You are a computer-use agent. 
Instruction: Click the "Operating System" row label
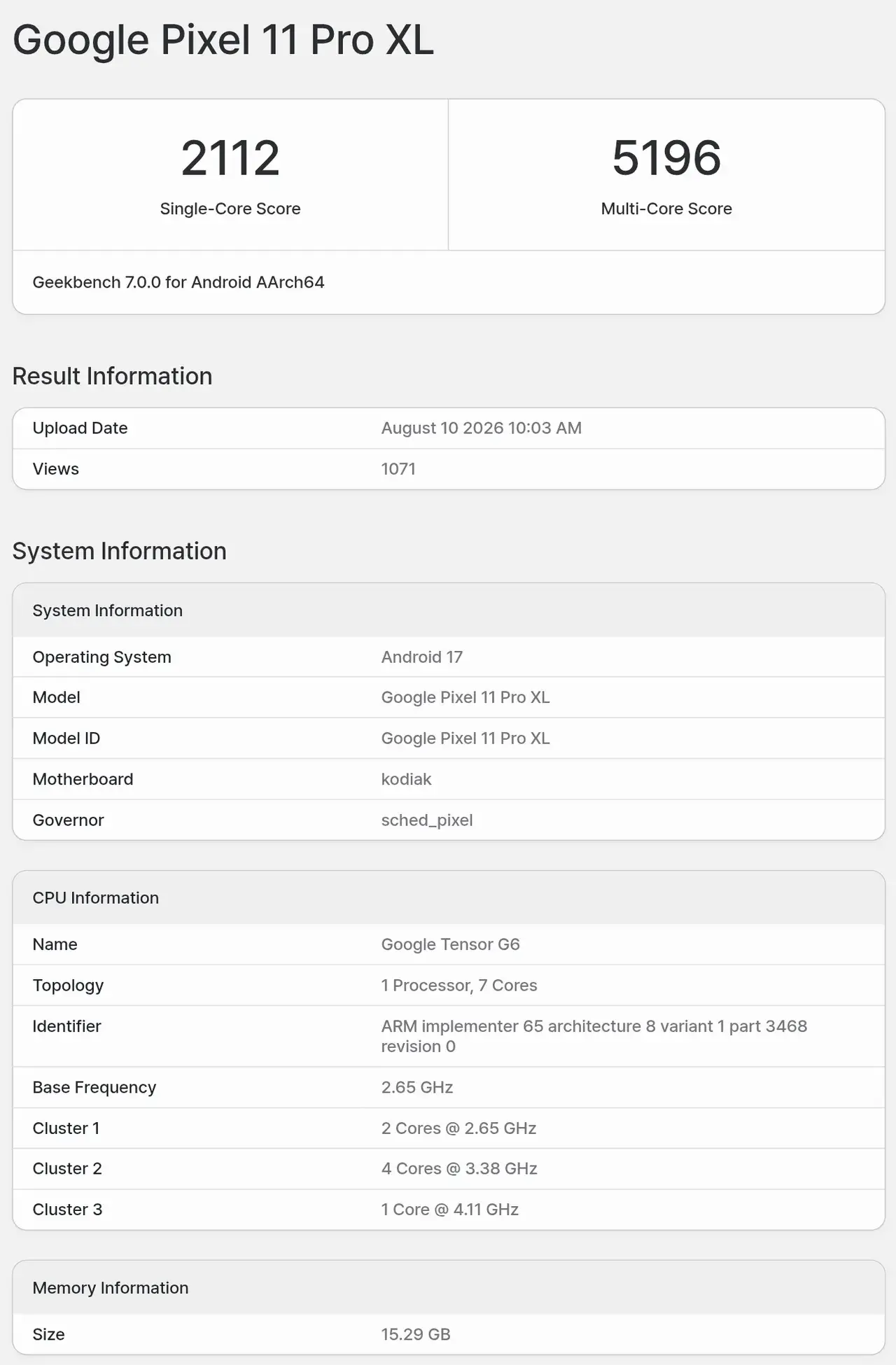(x=101, y=657)
